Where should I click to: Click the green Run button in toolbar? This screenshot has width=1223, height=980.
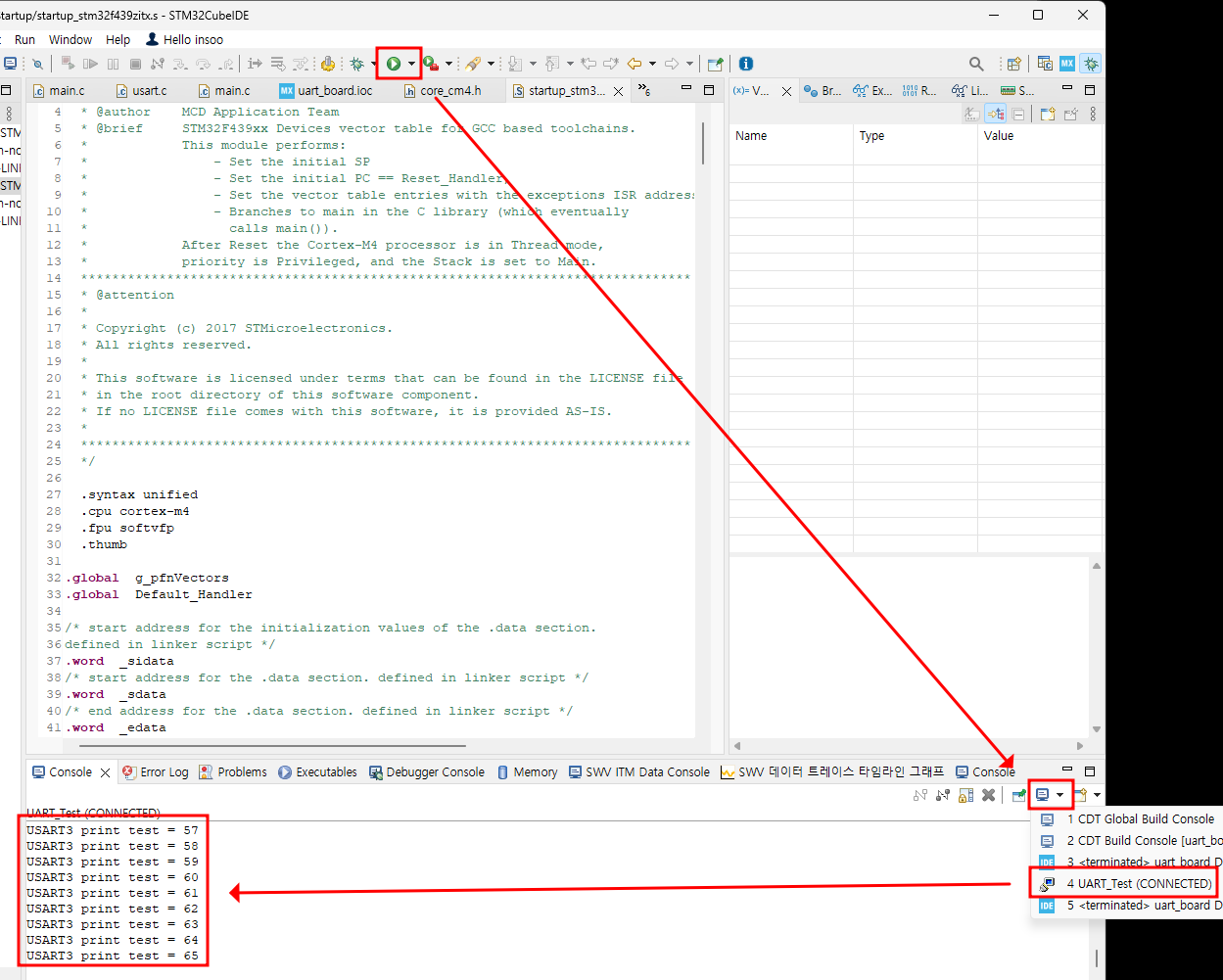394,64
